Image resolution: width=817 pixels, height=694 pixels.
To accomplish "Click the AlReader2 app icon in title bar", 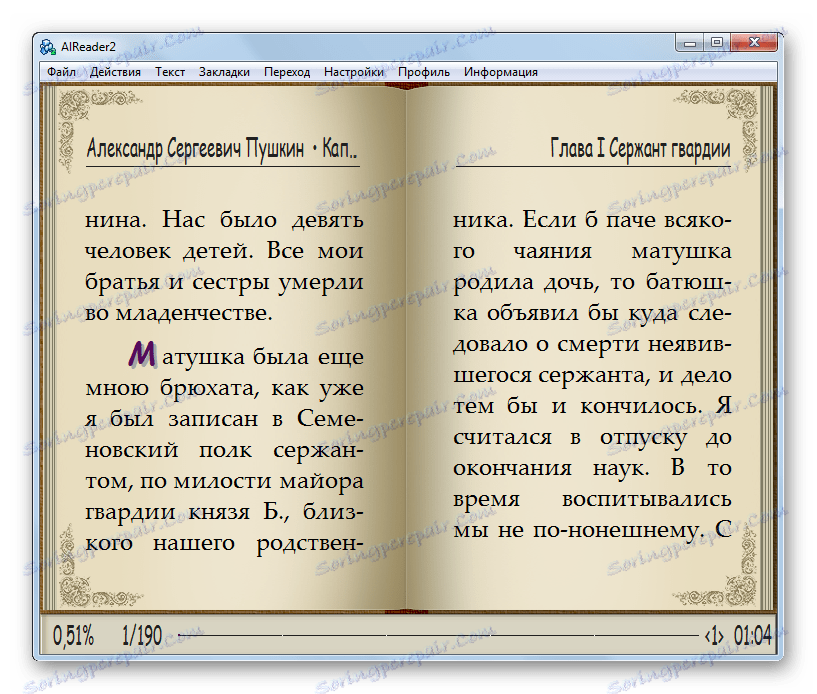I will click(x=48, y=47).
